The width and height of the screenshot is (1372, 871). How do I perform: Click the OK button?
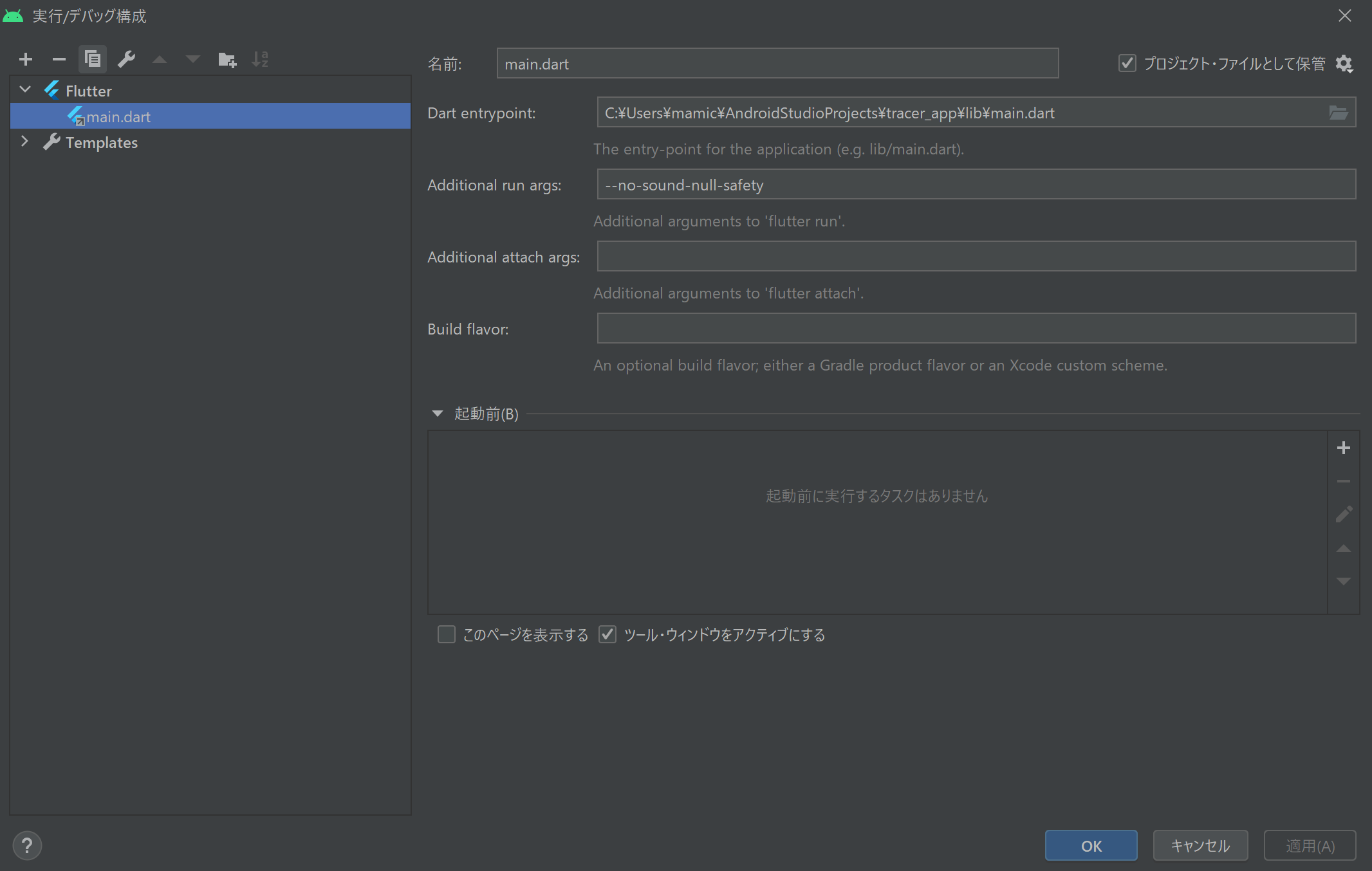pyautogui.click(x=1091, y=845)
